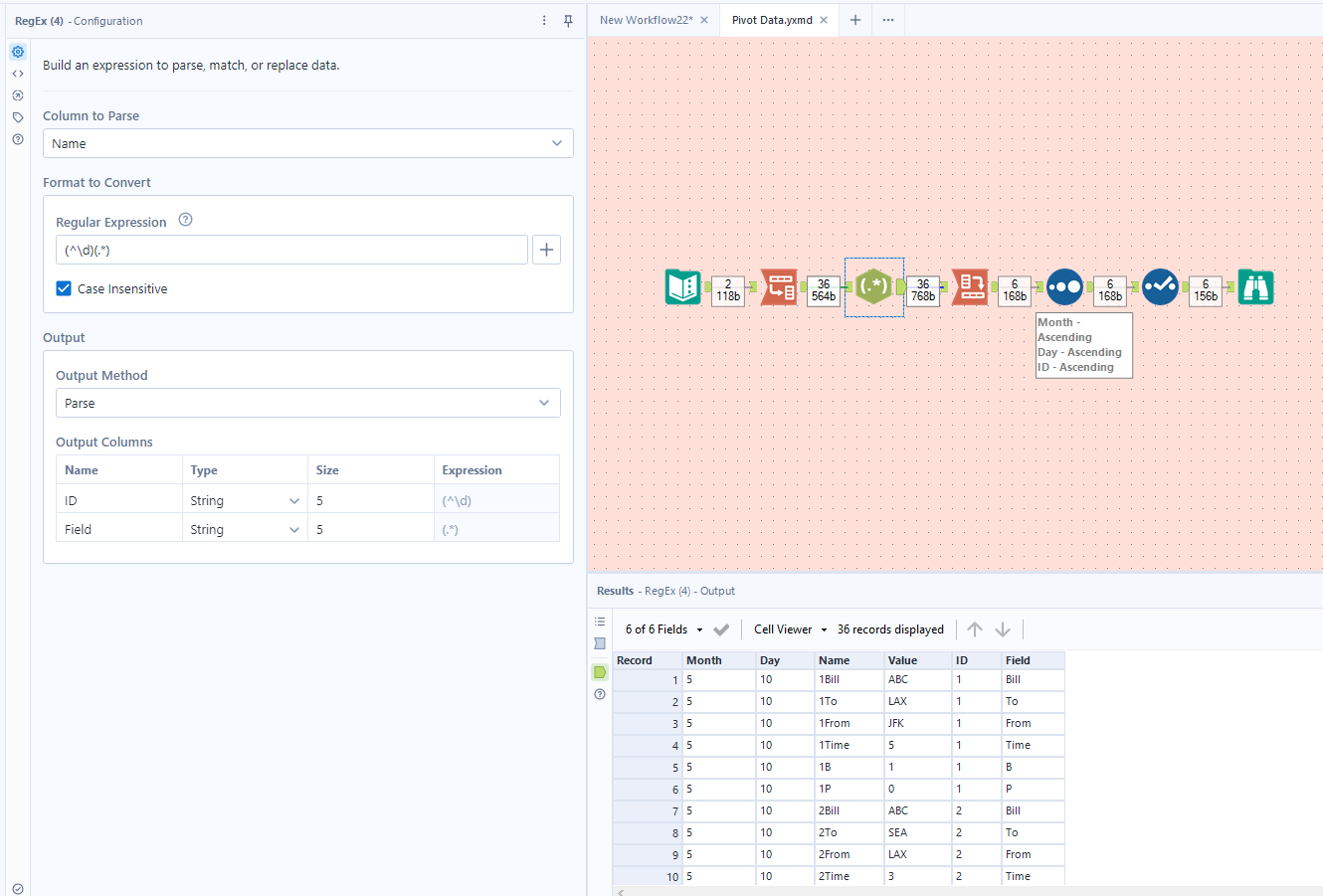The image size is (1323, 896).
Task: Show the output anchor data view
Action: [600, 672]
